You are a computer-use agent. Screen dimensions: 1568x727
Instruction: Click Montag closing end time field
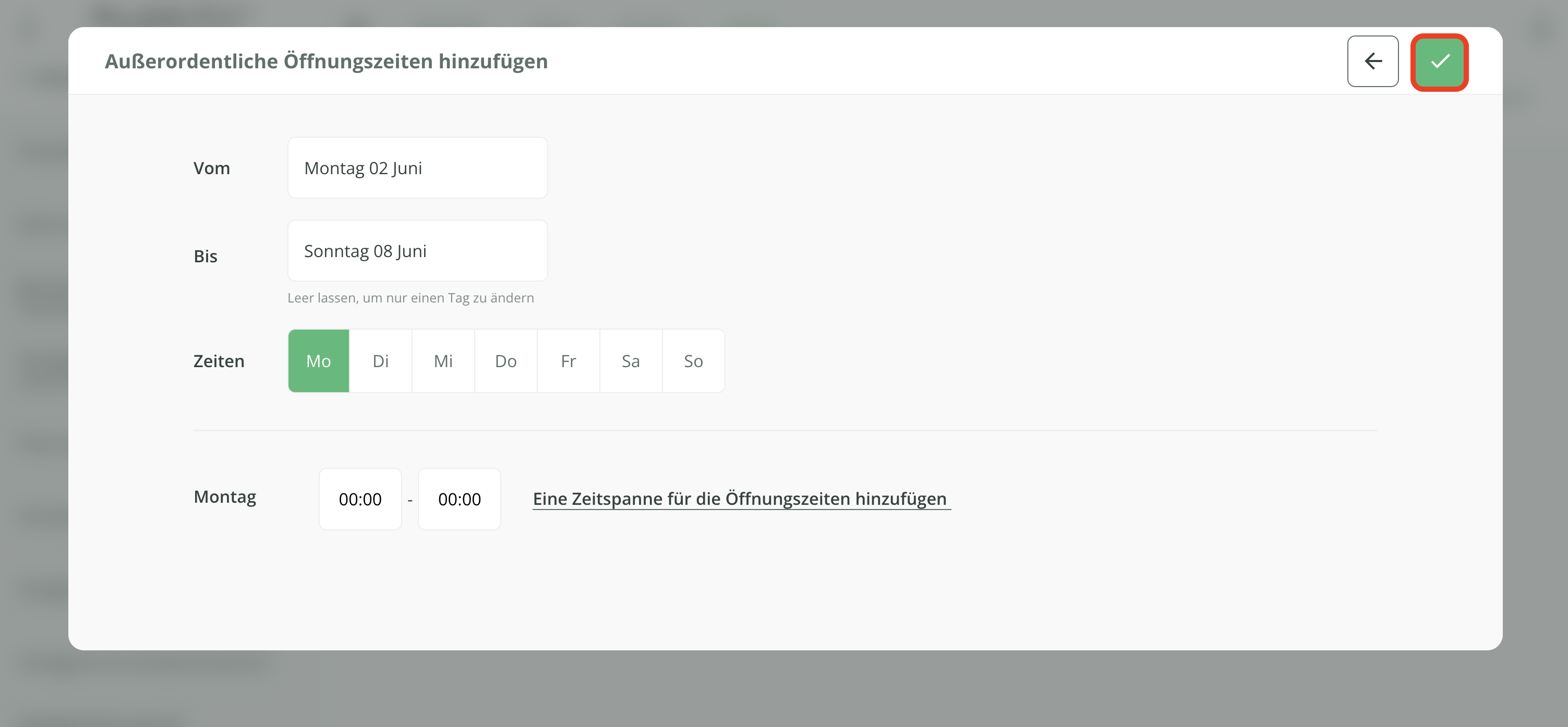tap(460, 499)
